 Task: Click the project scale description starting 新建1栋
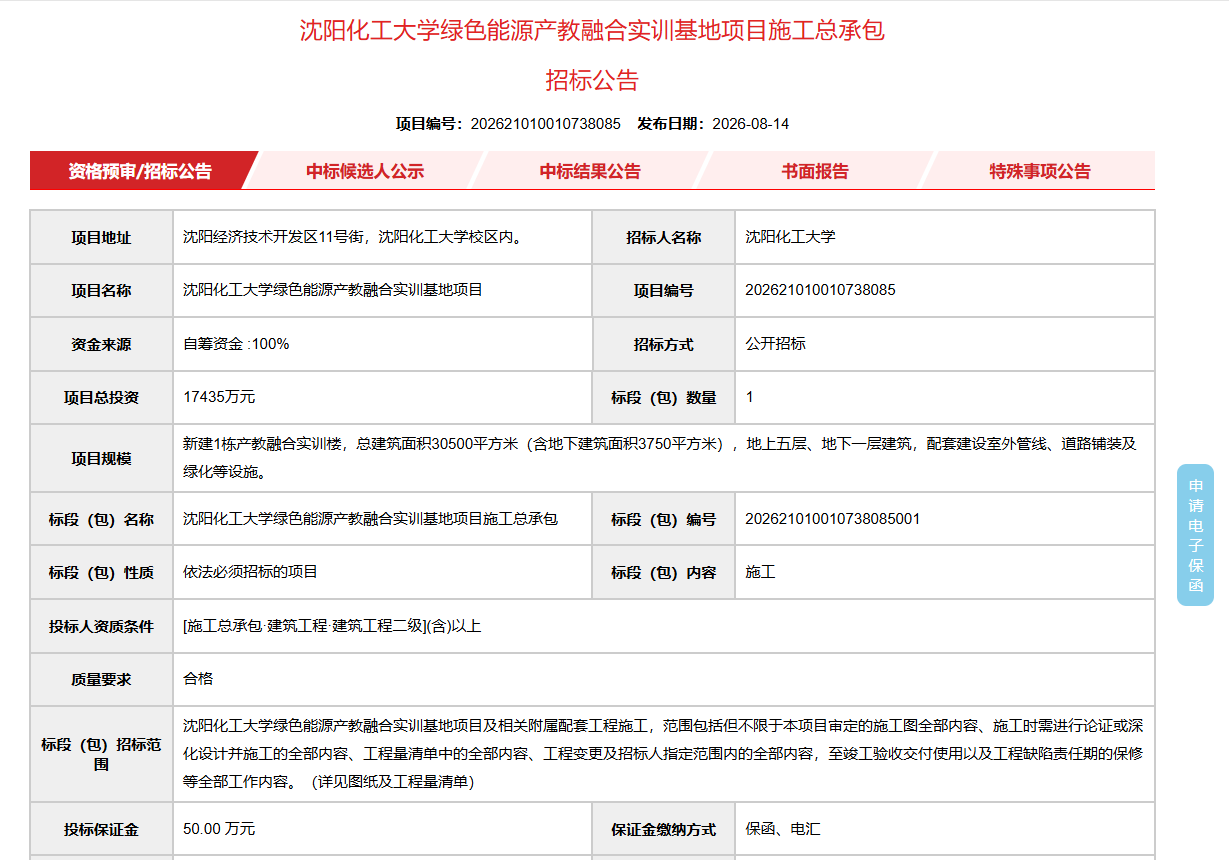point(660,457)
